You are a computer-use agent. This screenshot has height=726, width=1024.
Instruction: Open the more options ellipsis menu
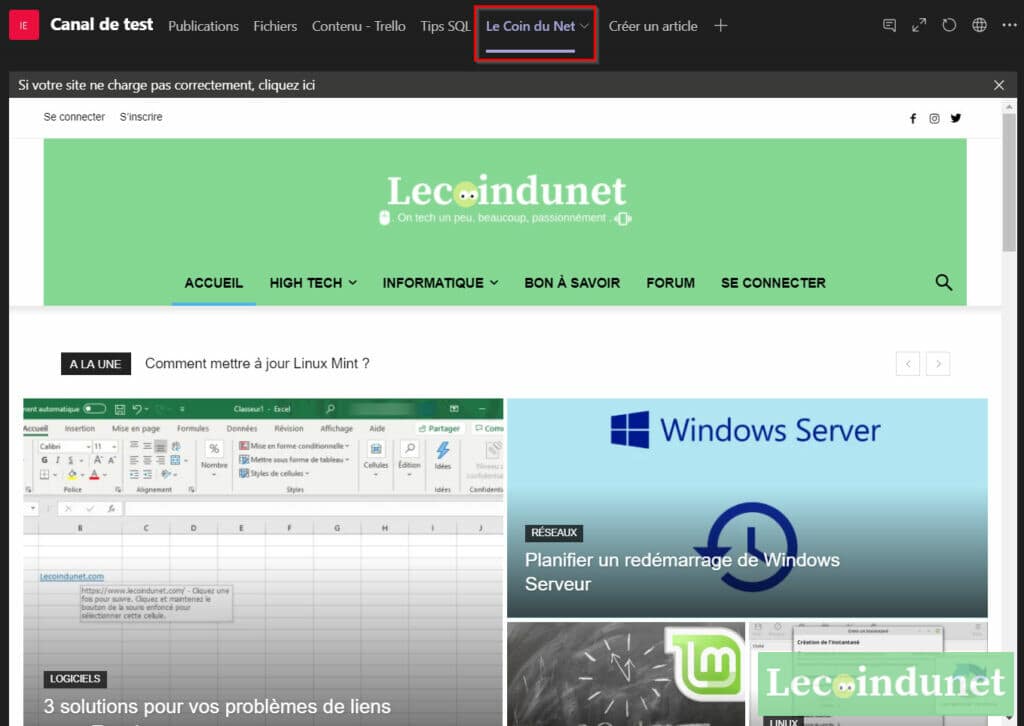(1009, 25)
